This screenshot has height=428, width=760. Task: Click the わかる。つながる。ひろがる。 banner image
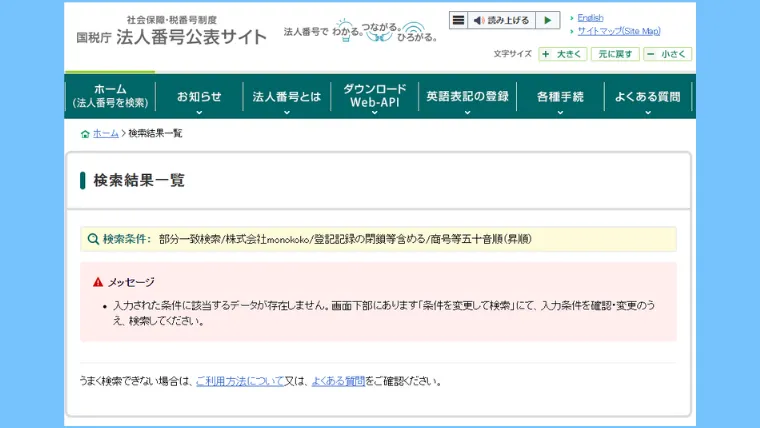(x=362, y=31)
